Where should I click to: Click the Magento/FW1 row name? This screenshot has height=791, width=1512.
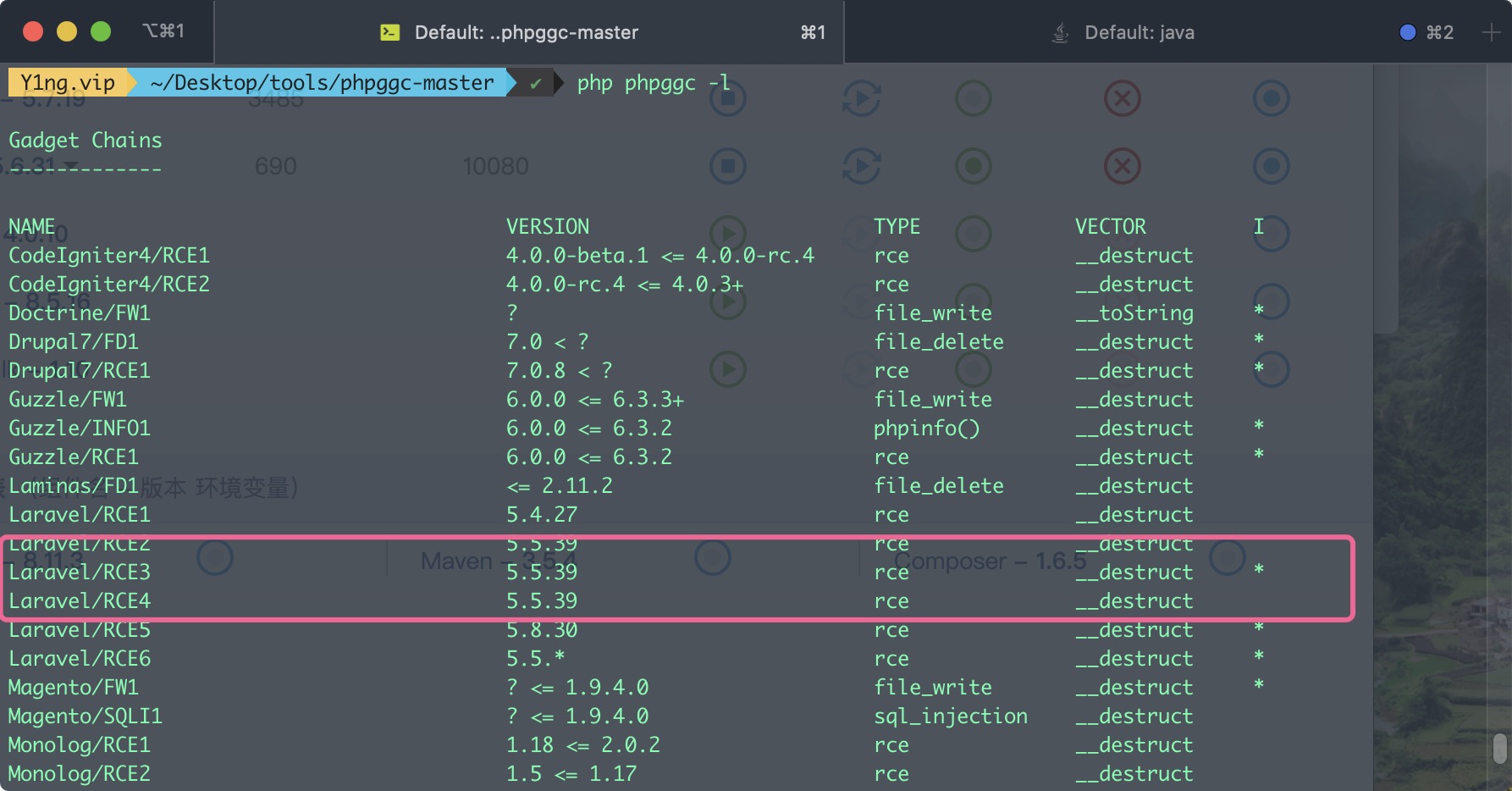point(74,688)
